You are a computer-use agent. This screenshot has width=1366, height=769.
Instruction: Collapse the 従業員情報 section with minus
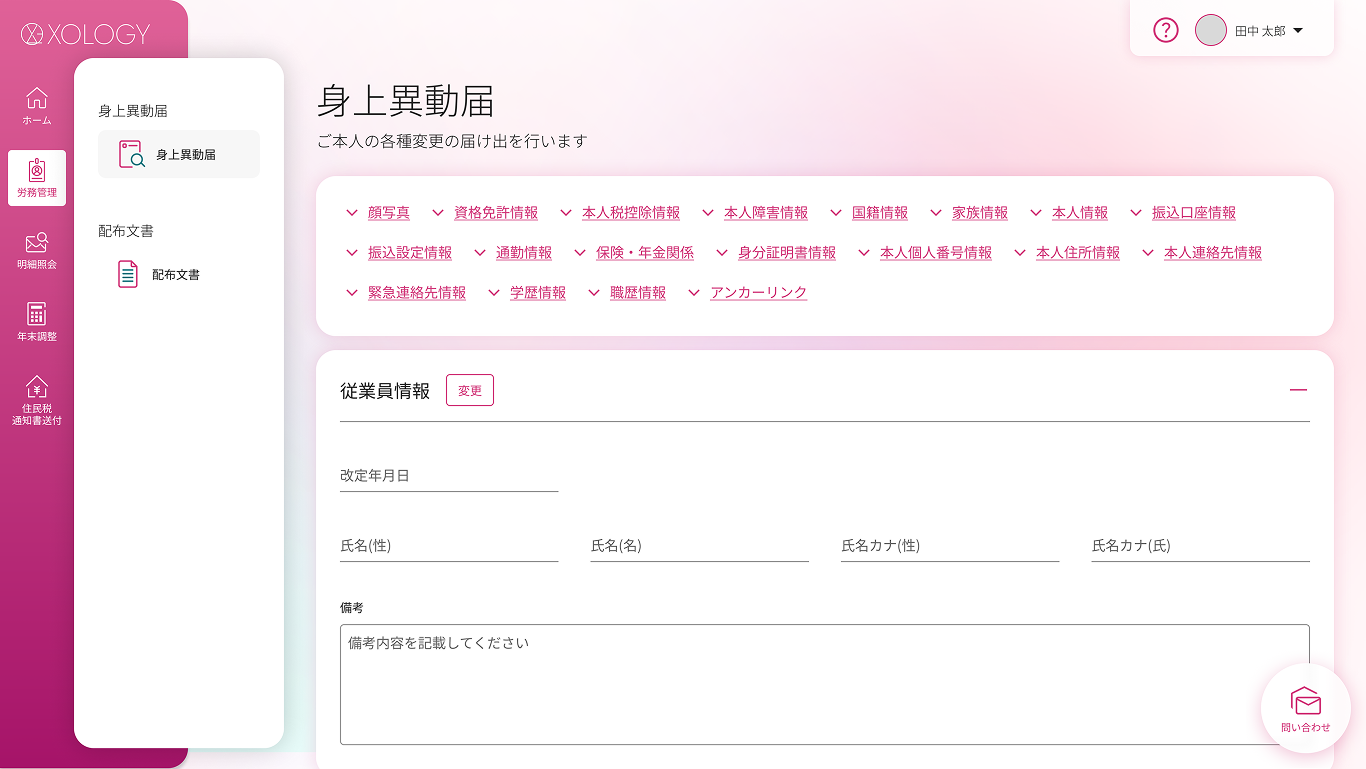coord(1298,390)
